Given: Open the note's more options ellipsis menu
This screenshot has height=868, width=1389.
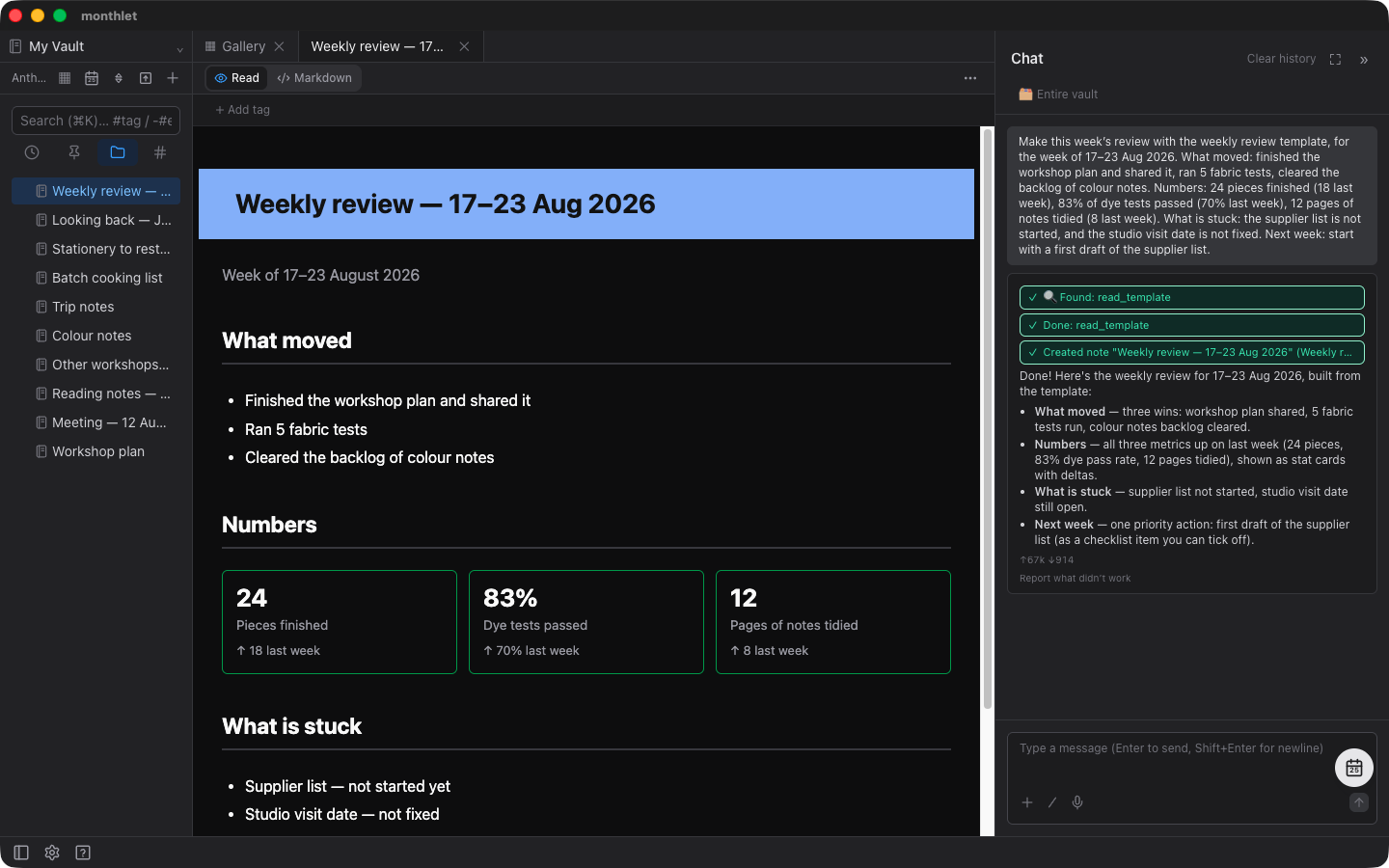Looking at the screenshot, I should pyautogui.click(x=970, y=78).
